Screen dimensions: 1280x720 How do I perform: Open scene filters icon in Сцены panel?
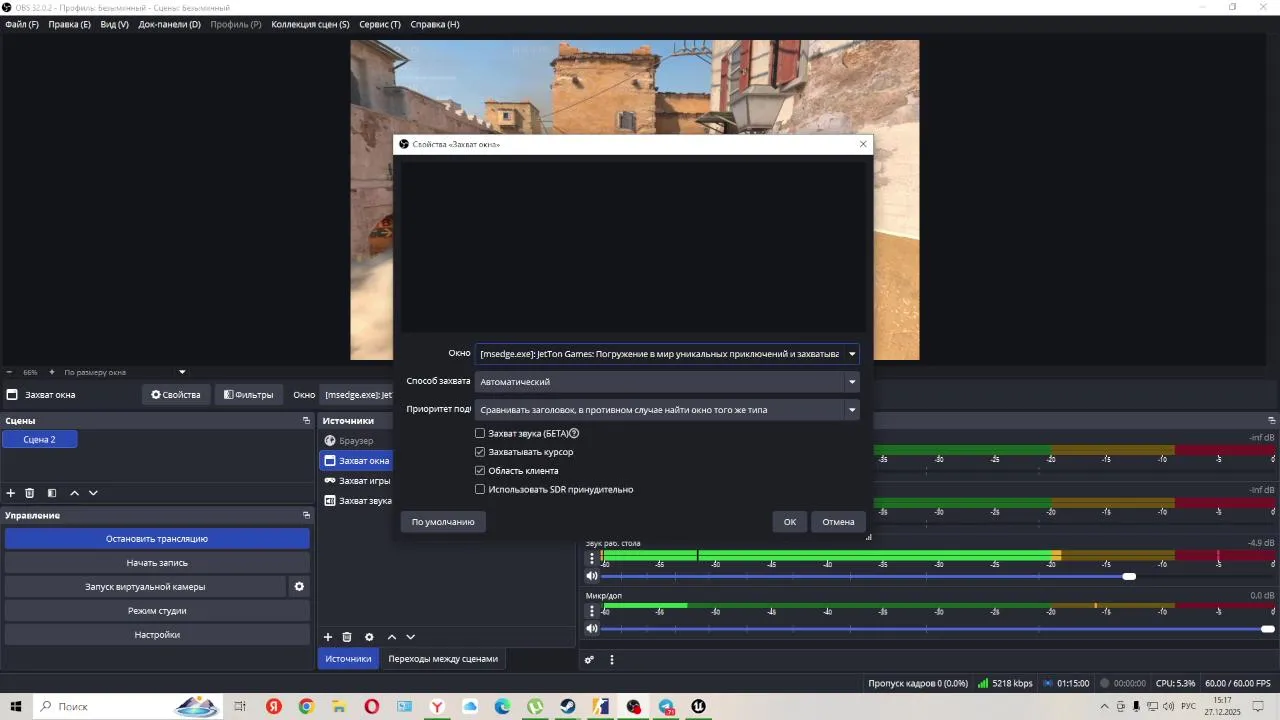52,493
